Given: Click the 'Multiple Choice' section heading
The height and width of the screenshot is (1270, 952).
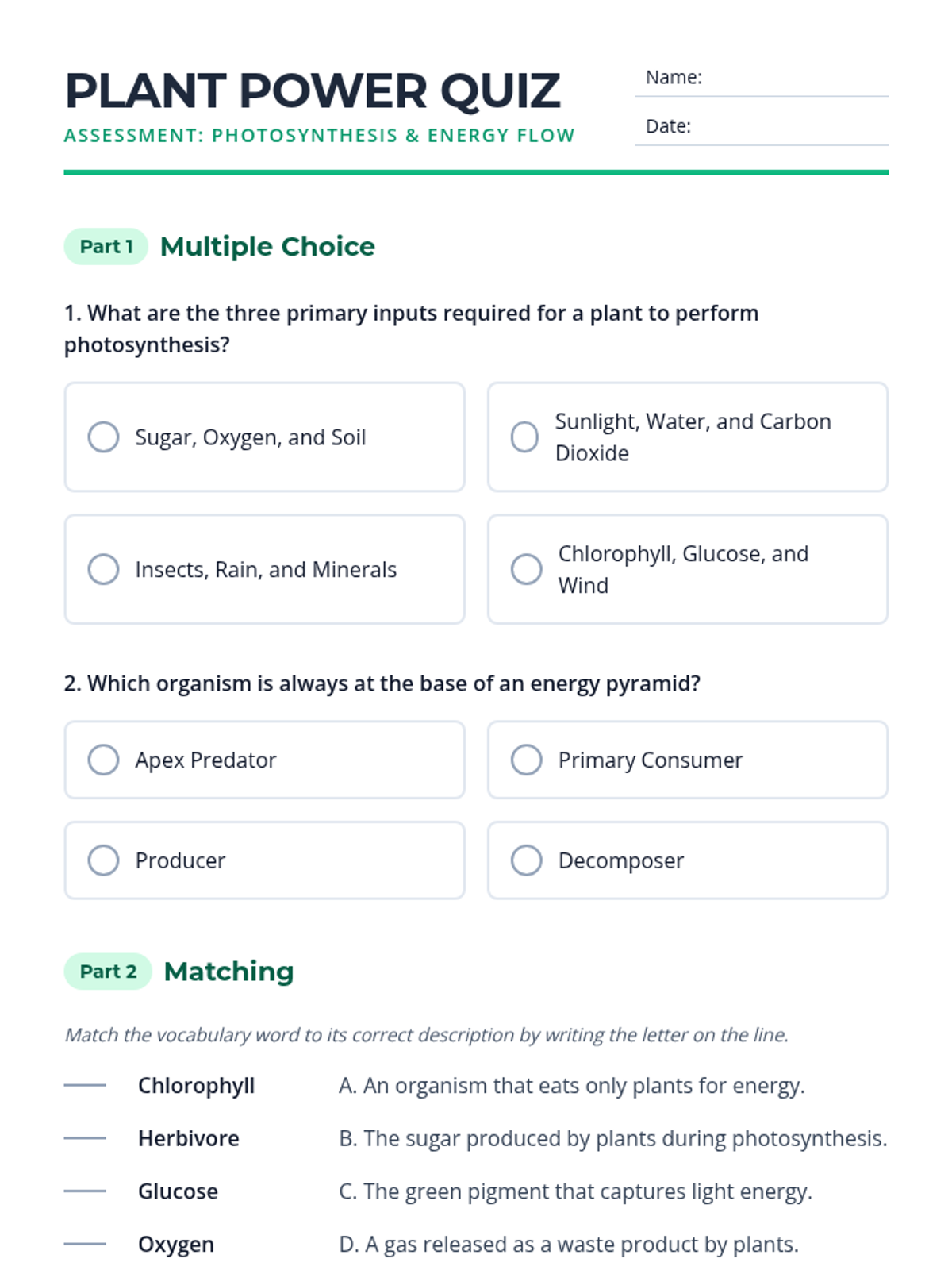Looking at the screenshot, I should pyautogui.click(x=267, y=247).
